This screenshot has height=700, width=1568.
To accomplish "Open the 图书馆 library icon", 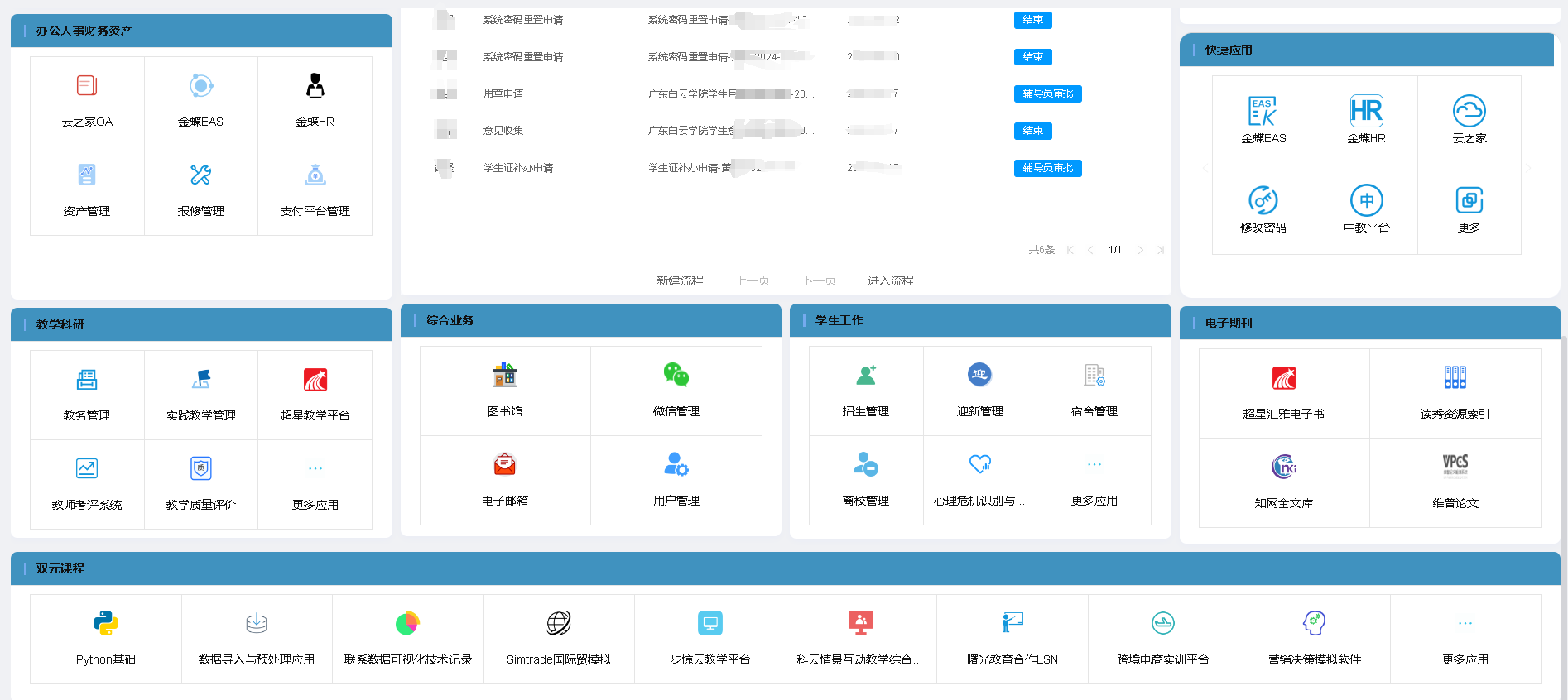I will coord(504,376).
